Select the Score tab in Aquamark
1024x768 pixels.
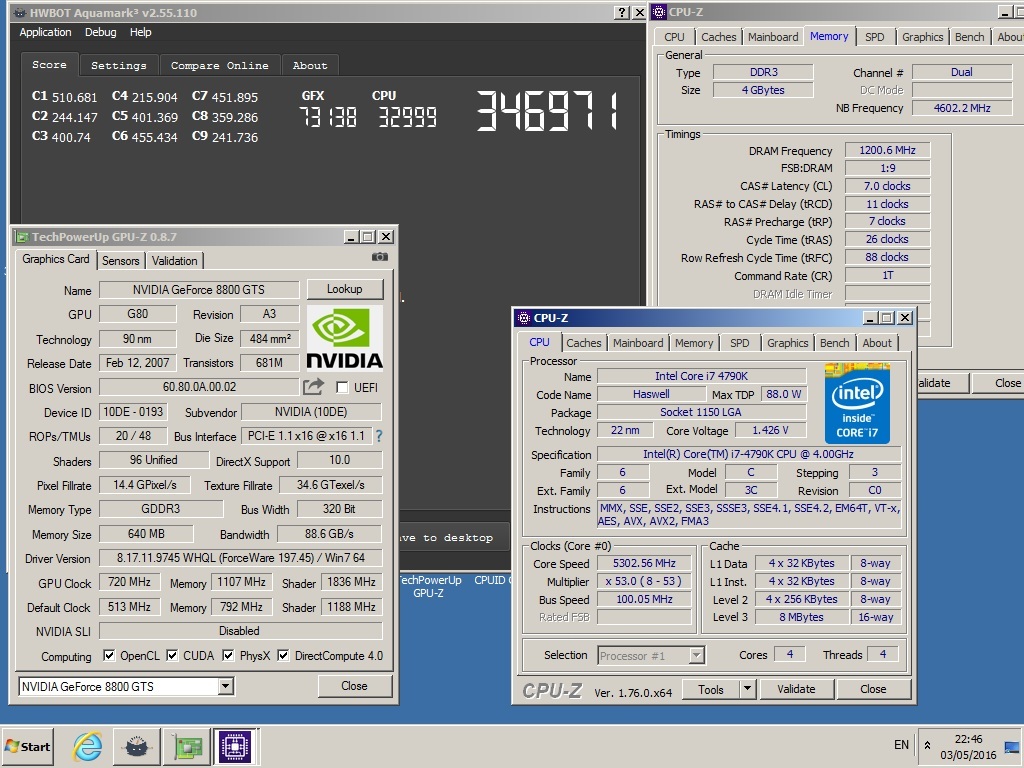coord(50,65)
